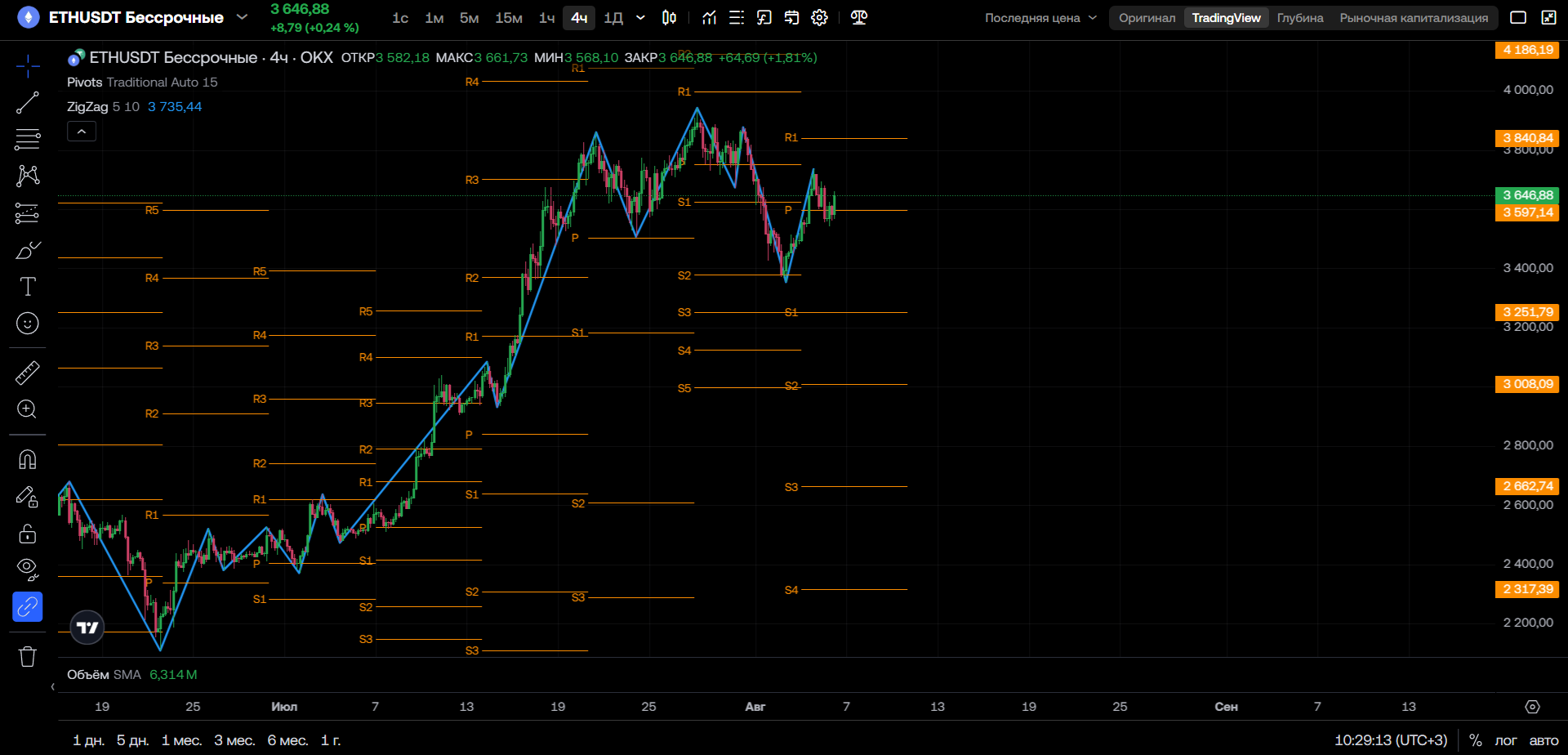Select the chart patterns tool

click(x=28, y=176)
